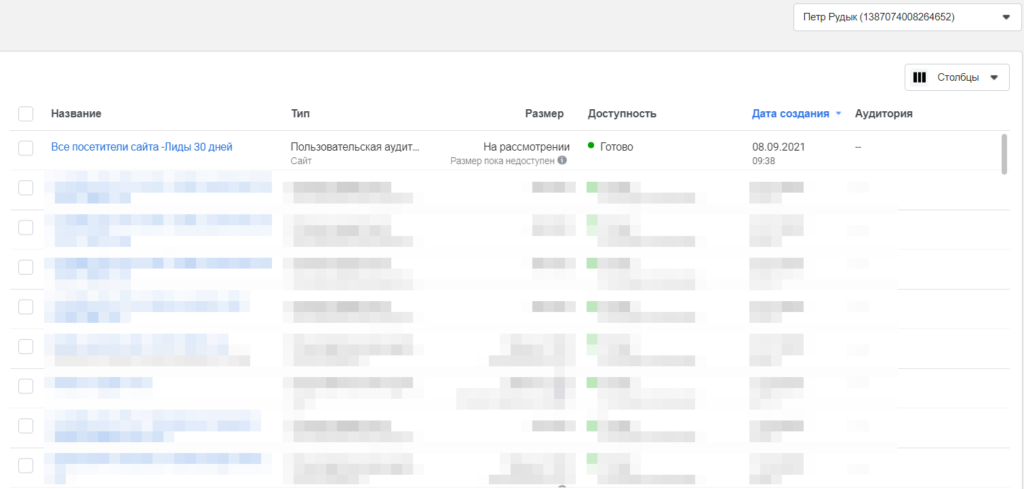Click the 08.09.2021 creation date cell
Image resolution: width=1024 pixels, height=489 pixels.
tap(778, 147)
